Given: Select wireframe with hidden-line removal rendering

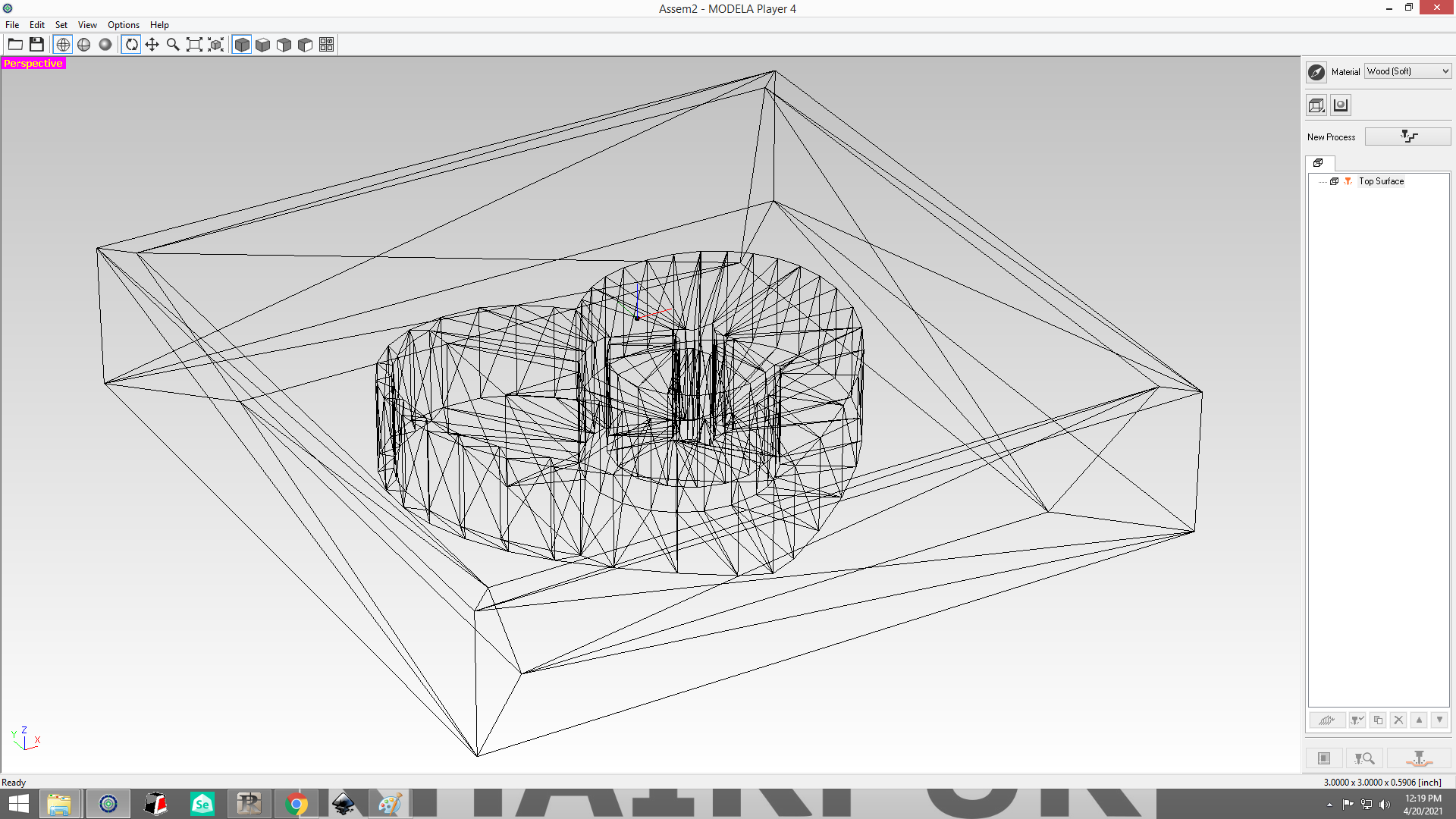Looking at the screenshot, I should tap(84, 45).
